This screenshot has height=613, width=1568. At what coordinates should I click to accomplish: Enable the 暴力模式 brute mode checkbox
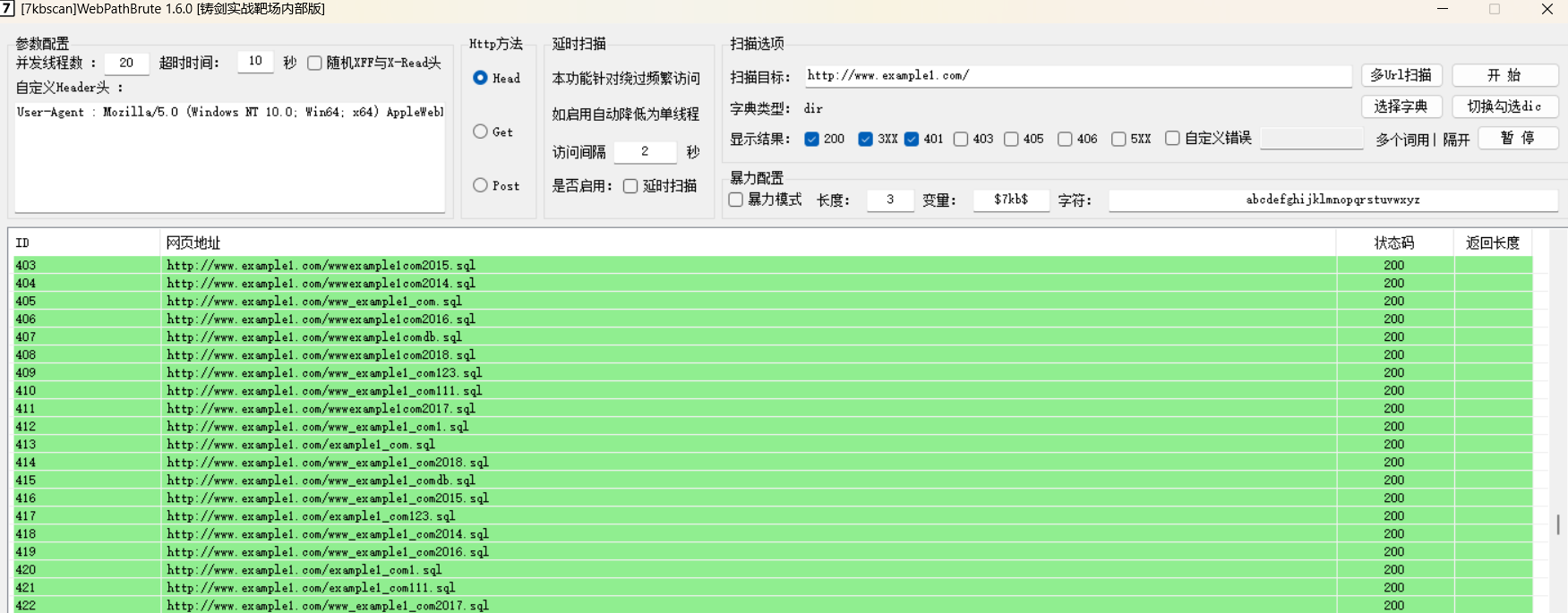point(735,200)
